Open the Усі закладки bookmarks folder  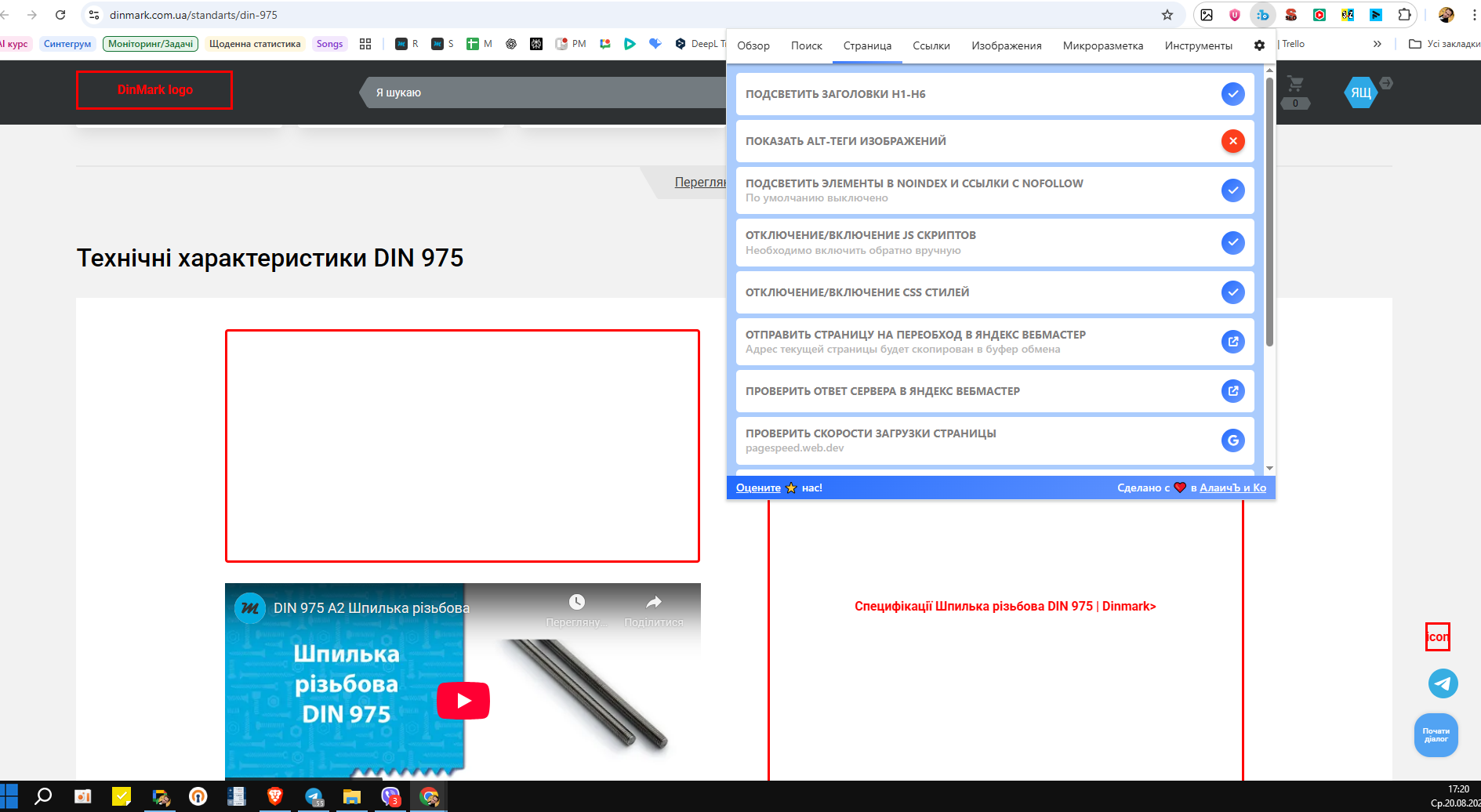[1444, 44]
